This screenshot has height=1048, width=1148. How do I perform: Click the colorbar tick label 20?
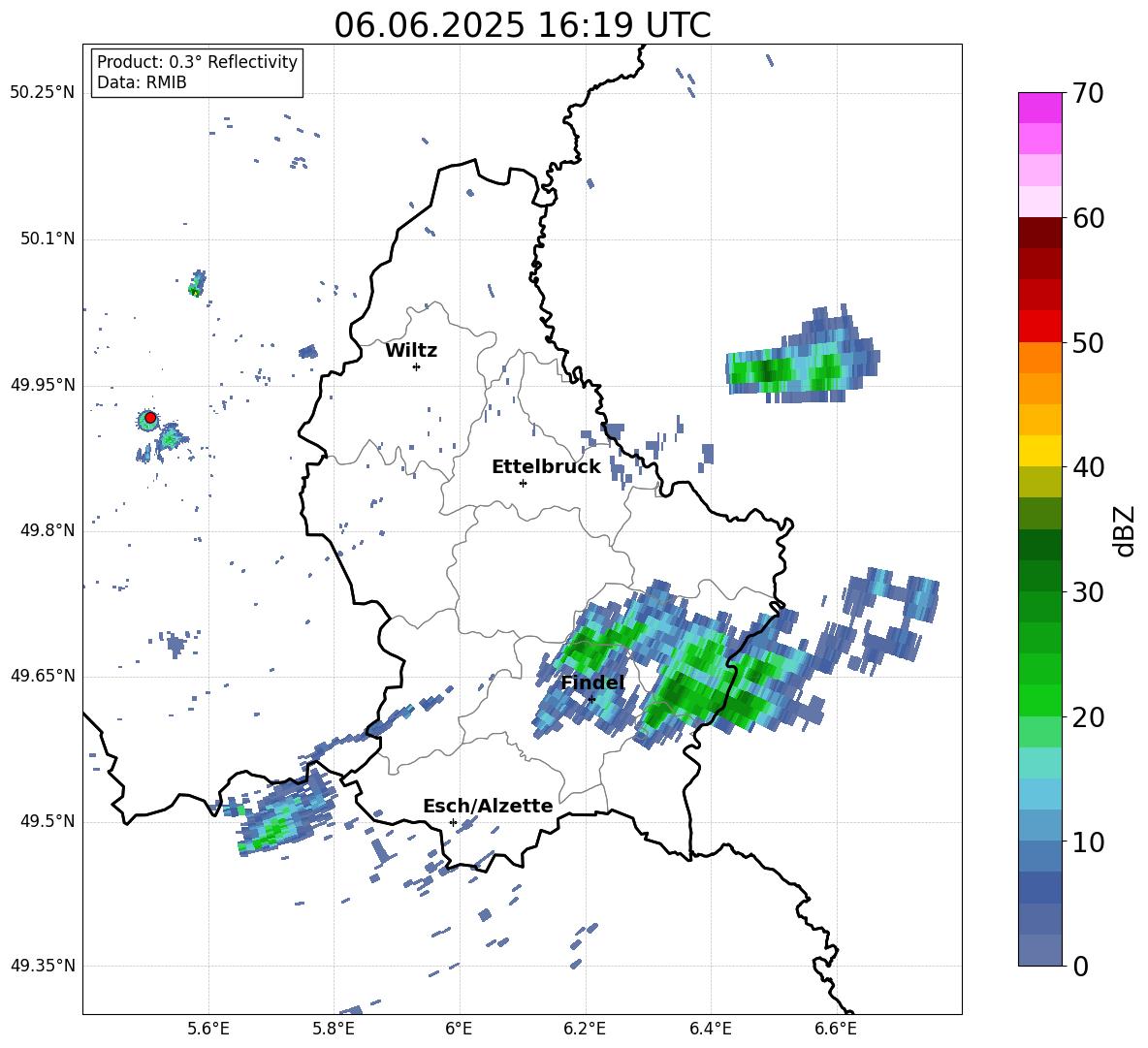click(1087, 717)
